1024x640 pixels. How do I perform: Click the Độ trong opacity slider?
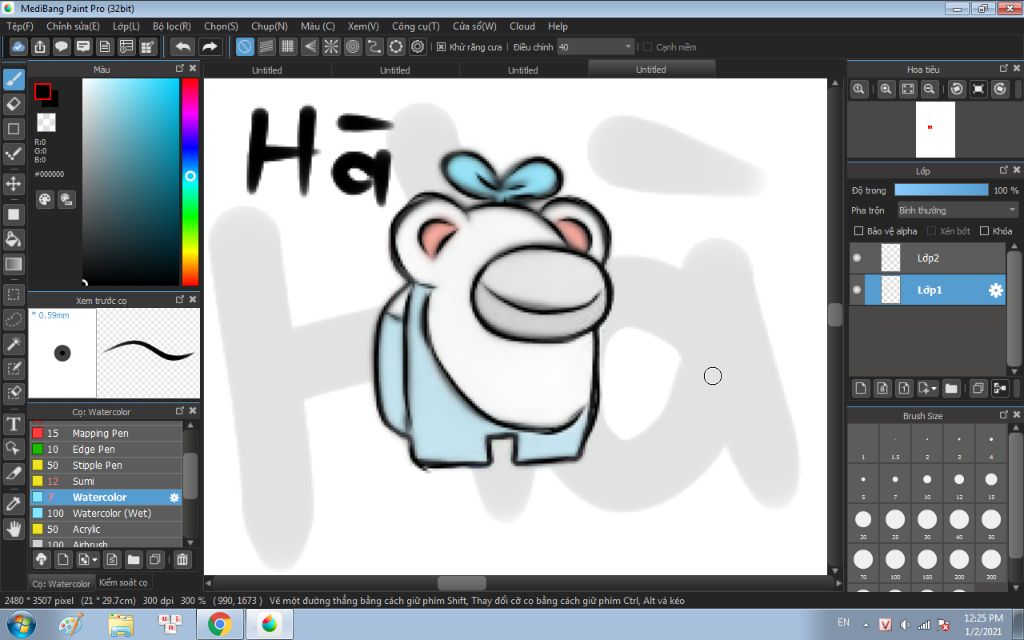click(x=941, y=190)
